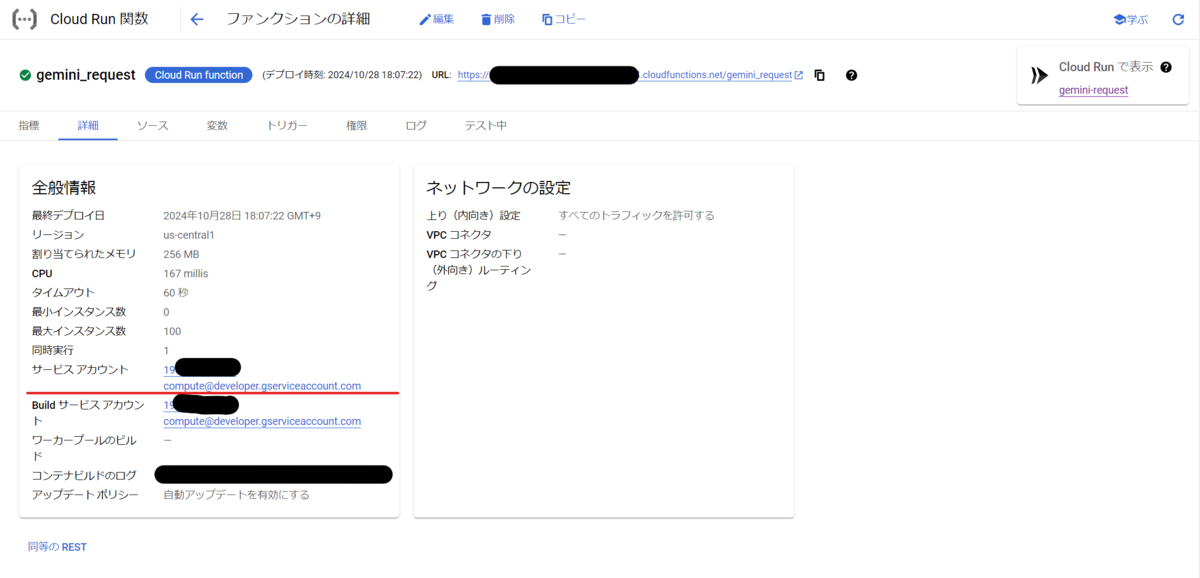Switch to the 指標 tab
The width and height of the screenshot is (1200, 578).
(29, 126)
